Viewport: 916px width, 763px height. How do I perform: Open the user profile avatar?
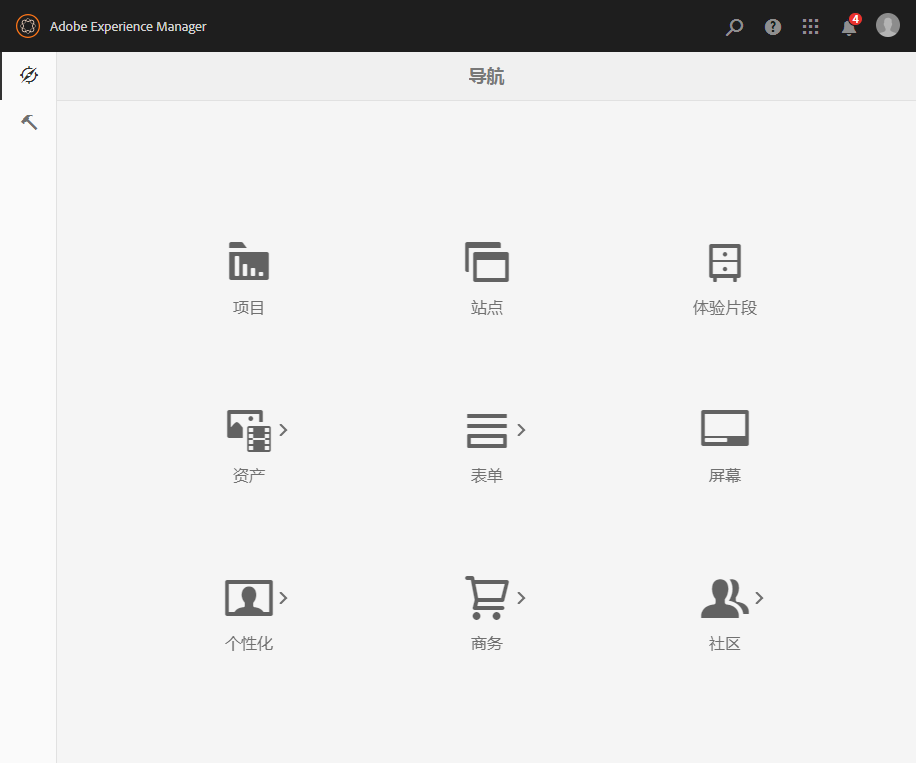(887, 26)
